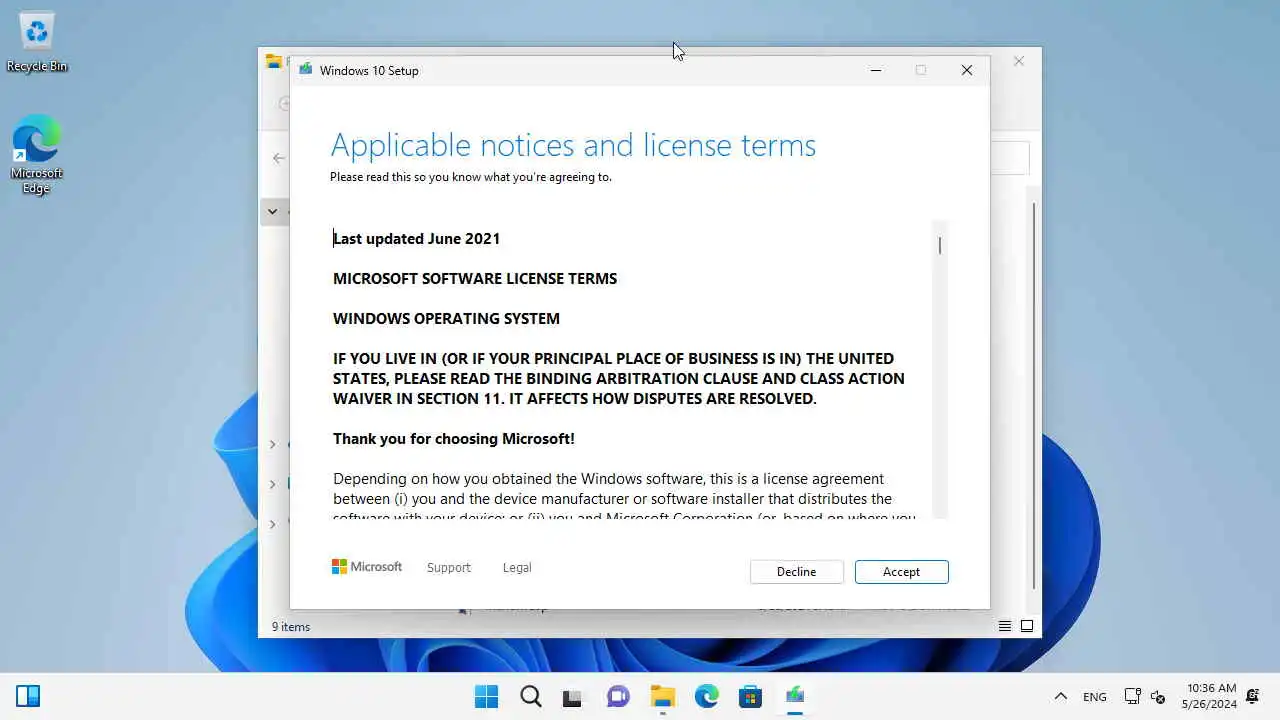Switch File Explorer to details view
Viewport: 1280px width, 720px height.
(1005, 626)
